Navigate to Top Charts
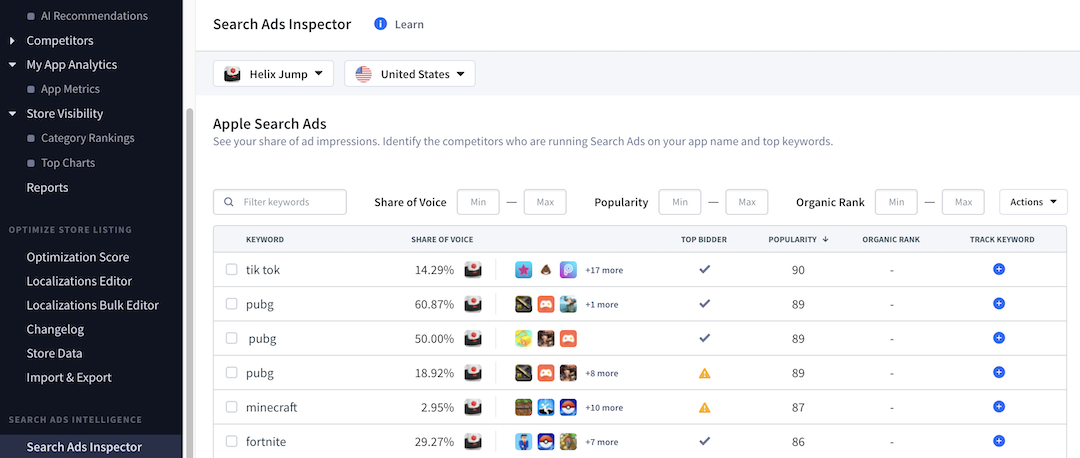 [x=68, y=163]
